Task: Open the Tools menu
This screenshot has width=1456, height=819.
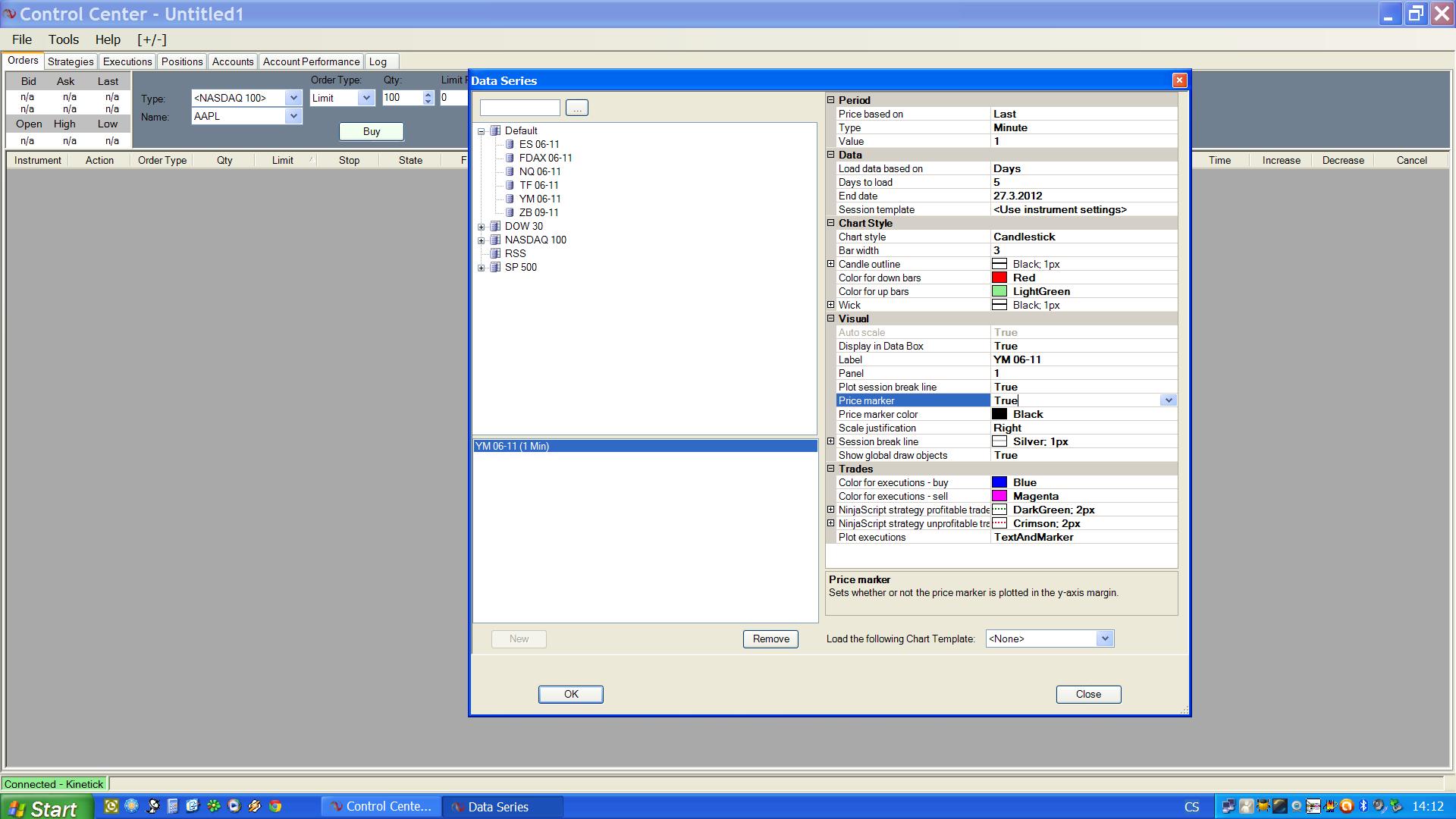Action: pos(64,39)
